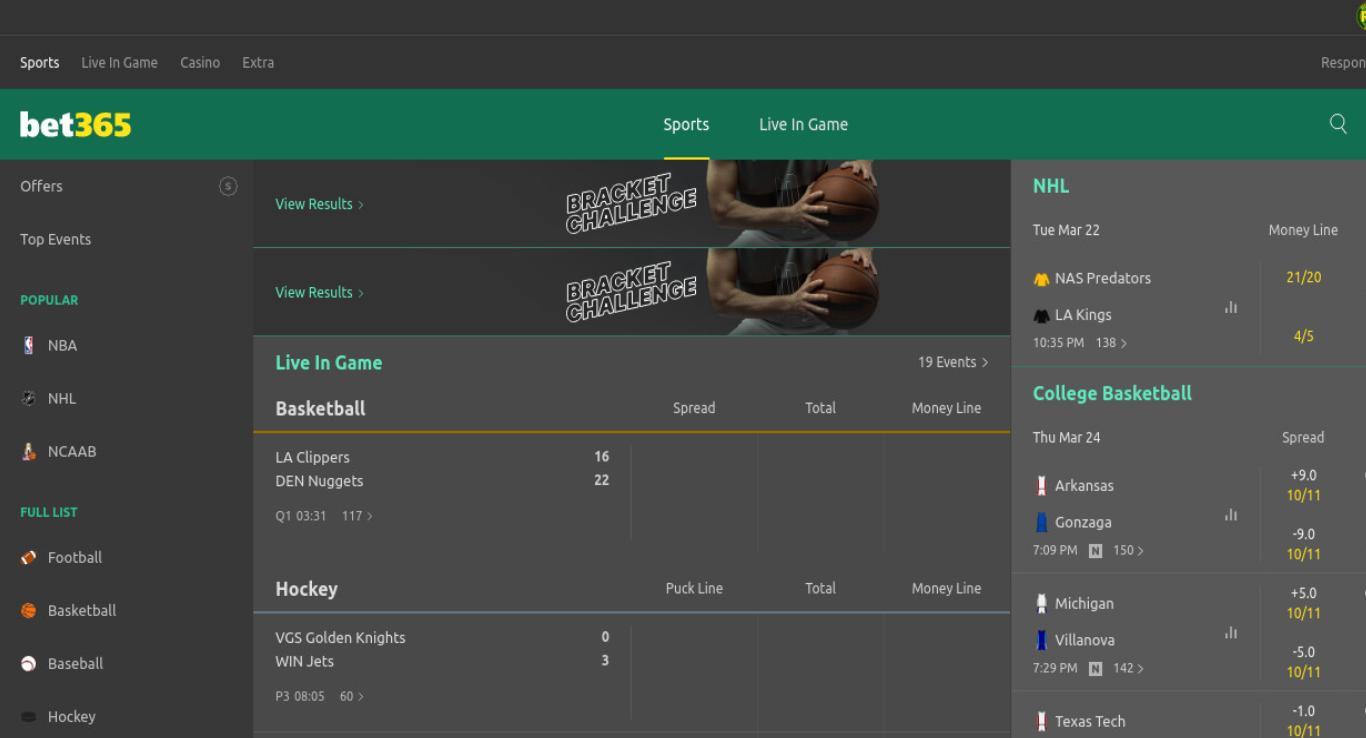Click first Bracket Challenge View Results link
1366x738 pixels.
pos(320,204)
